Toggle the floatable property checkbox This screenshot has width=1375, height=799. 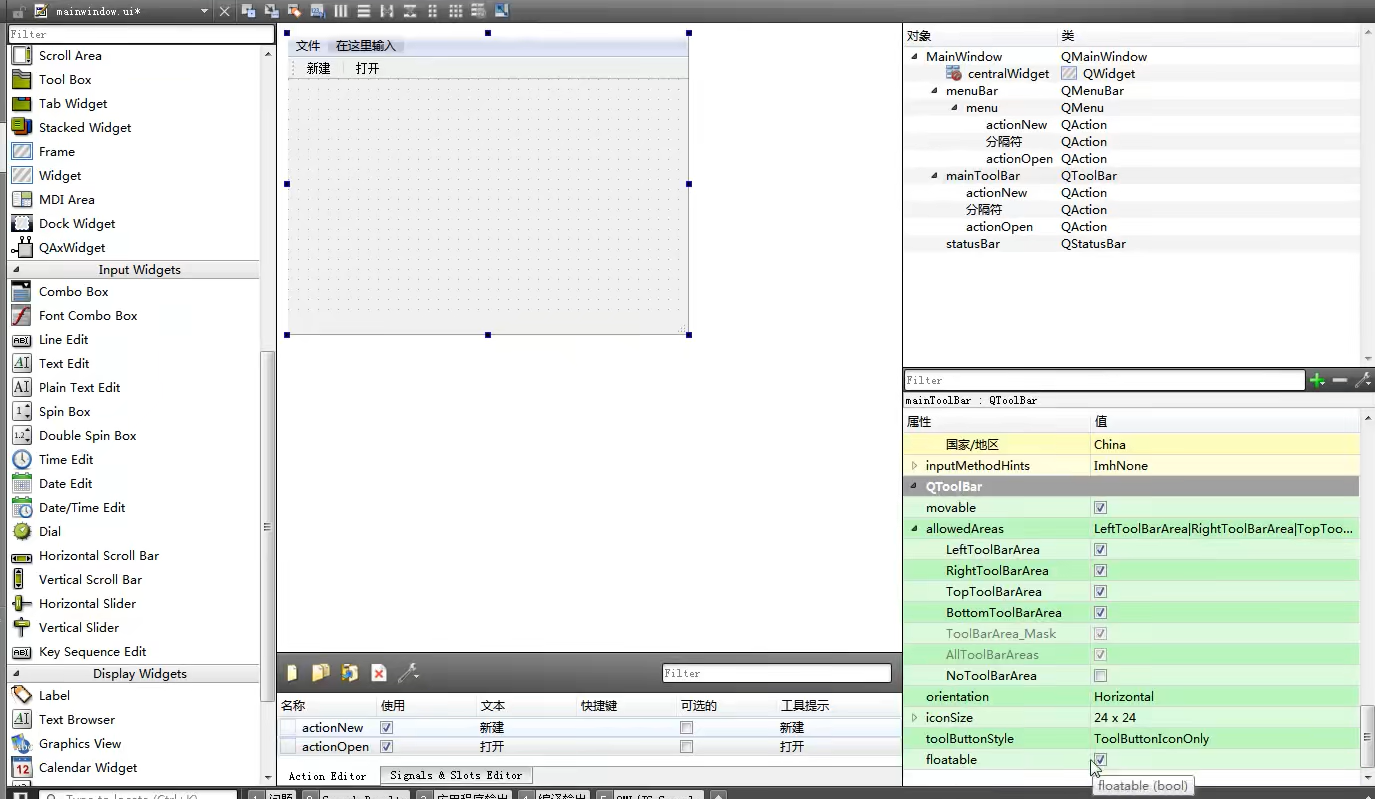click(1100, 760)
